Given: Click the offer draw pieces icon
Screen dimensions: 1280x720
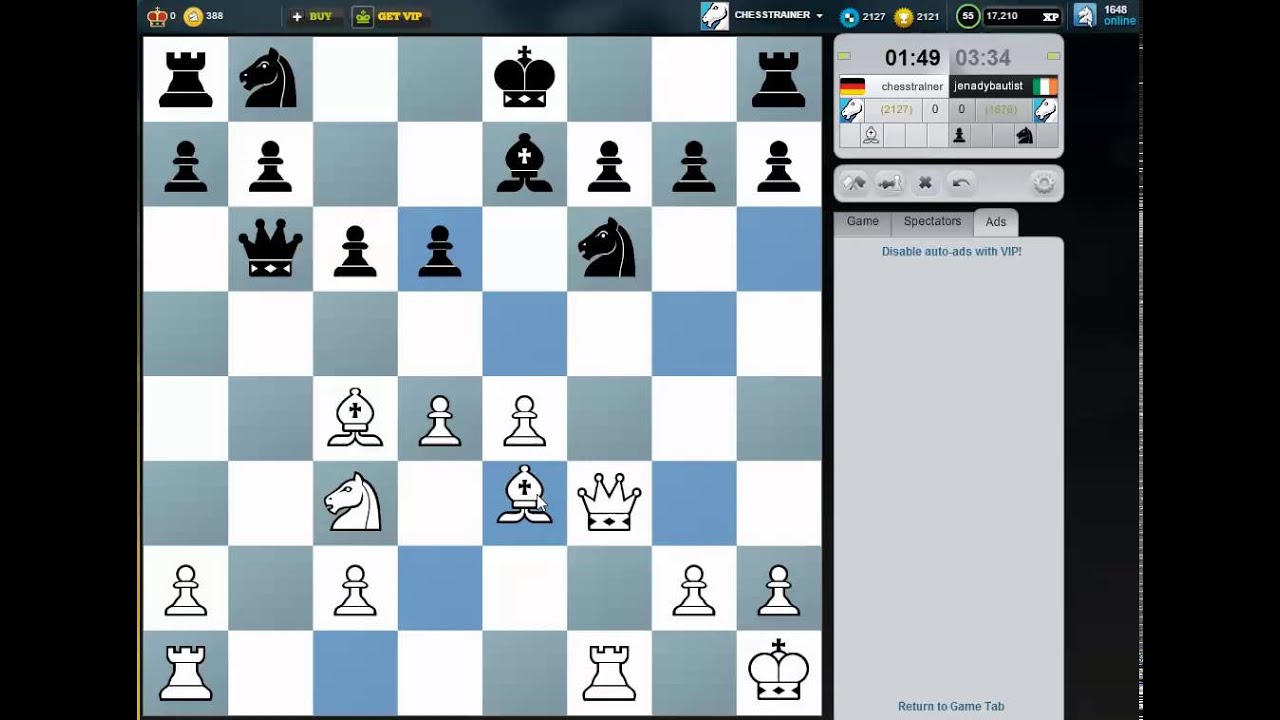Looking at the screenshot, I should pyautogui.click(x=889, y=183).
